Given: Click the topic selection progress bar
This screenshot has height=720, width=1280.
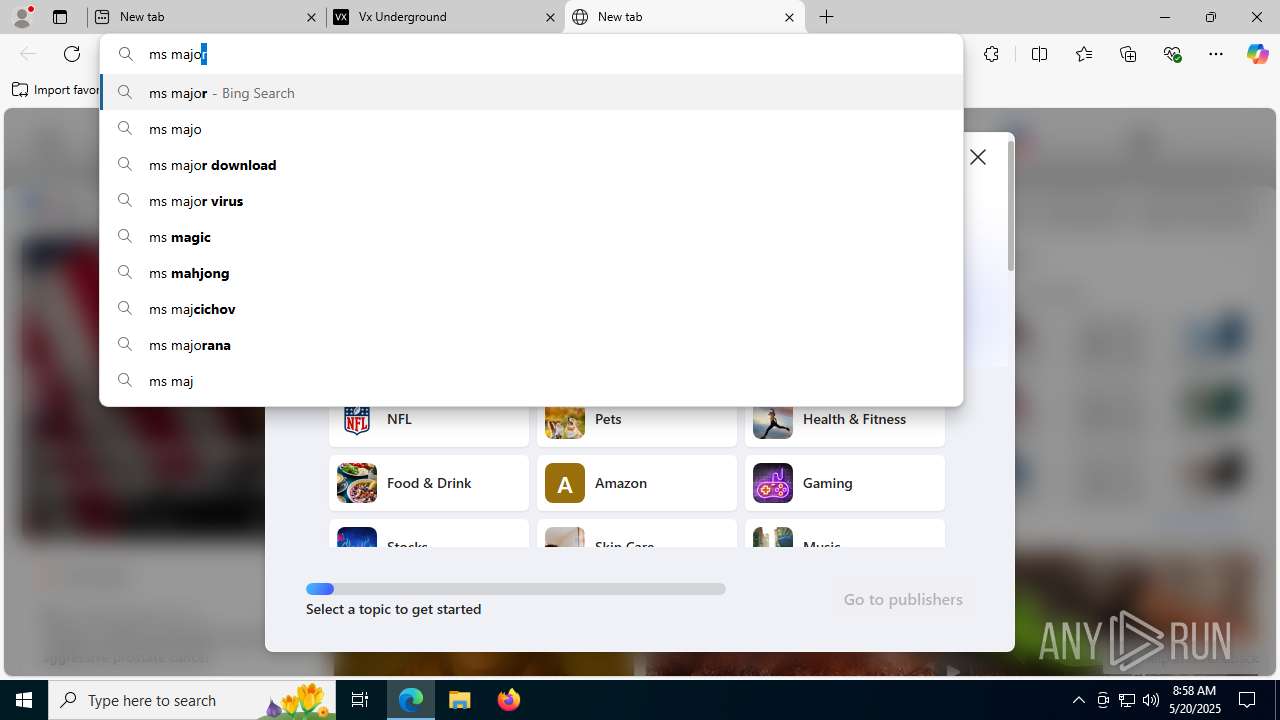Looking at the screenshot, I should [x=516, y=589].
